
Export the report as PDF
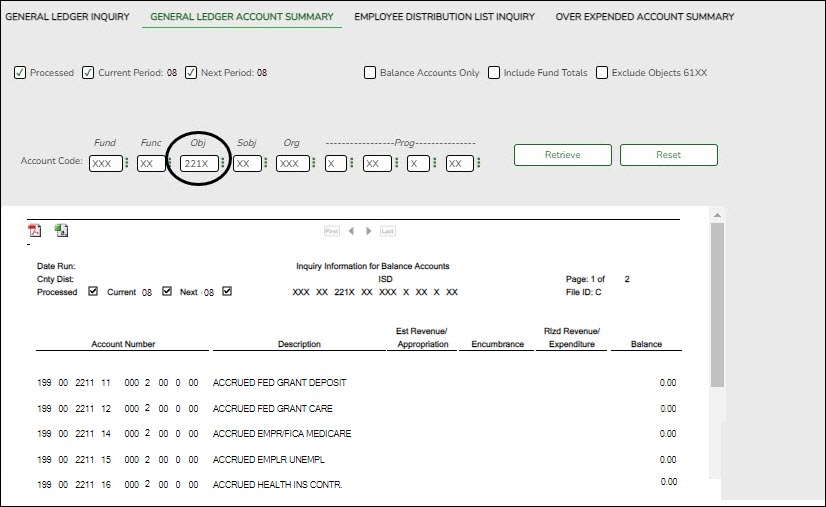coord(34,231)
